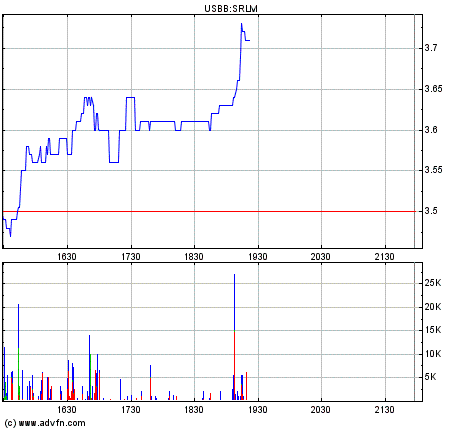Select the 10K volume axis label
Image resolution: width=460 pixels, height=430 pixels.
coord(433,354)
